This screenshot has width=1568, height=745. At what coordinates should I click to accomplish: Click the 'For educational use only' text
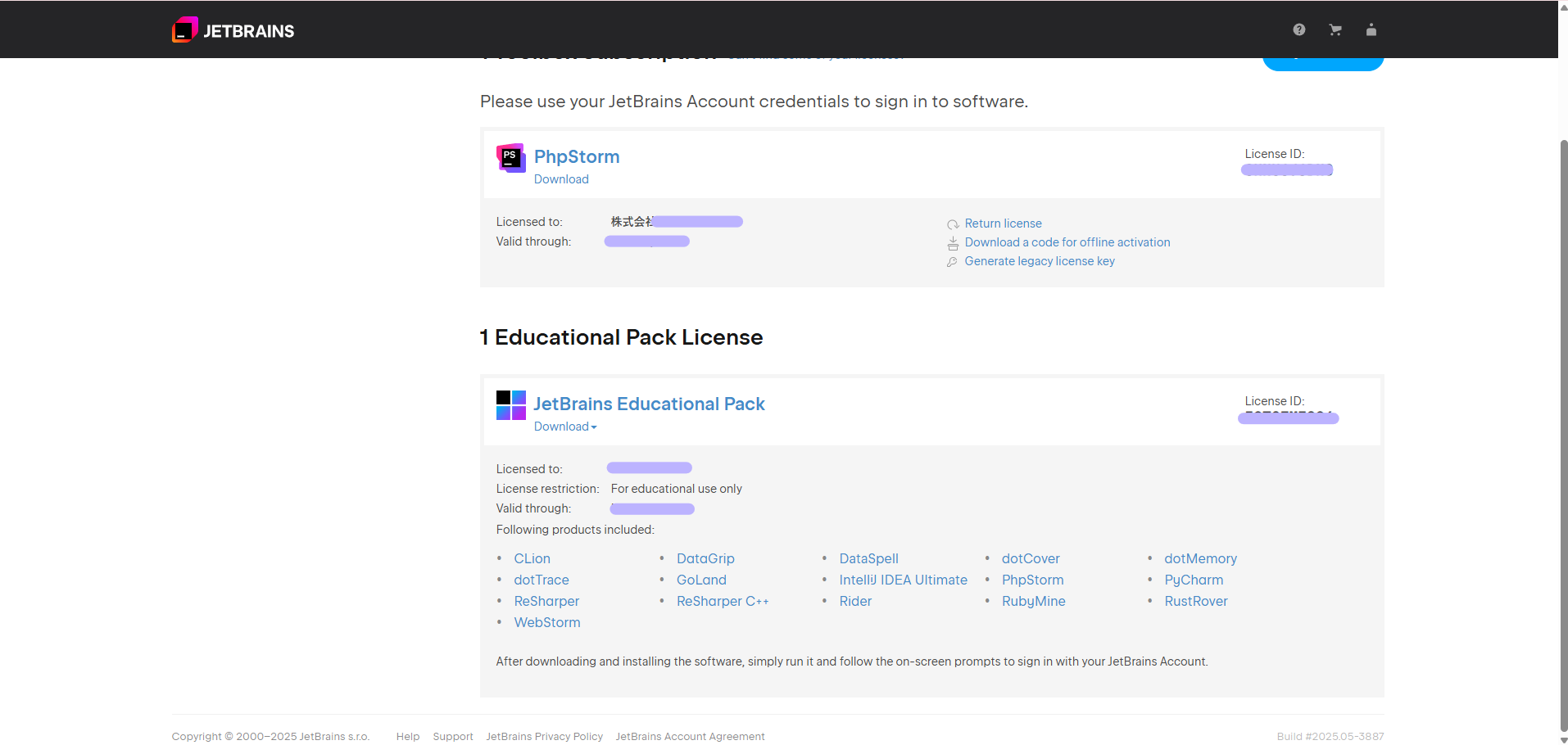click(x=676, y=489)
